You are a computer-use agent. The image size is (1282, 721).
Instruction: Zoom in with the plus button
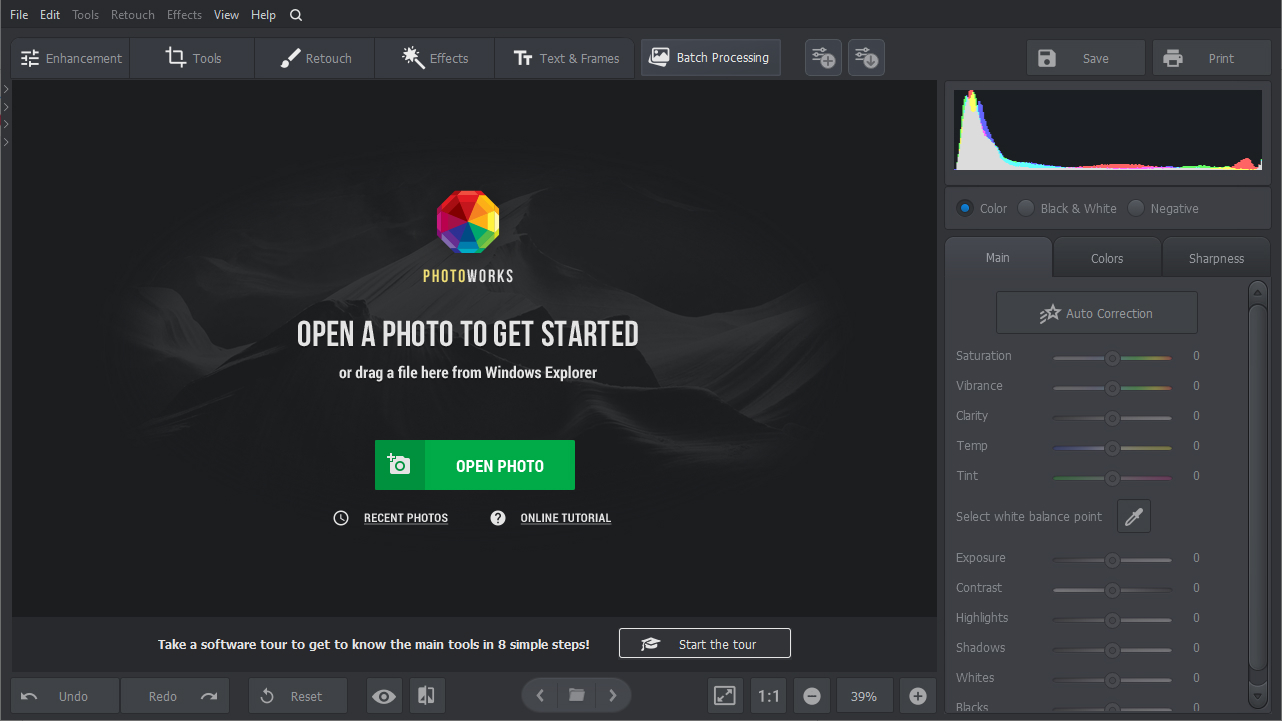(918, 696)
